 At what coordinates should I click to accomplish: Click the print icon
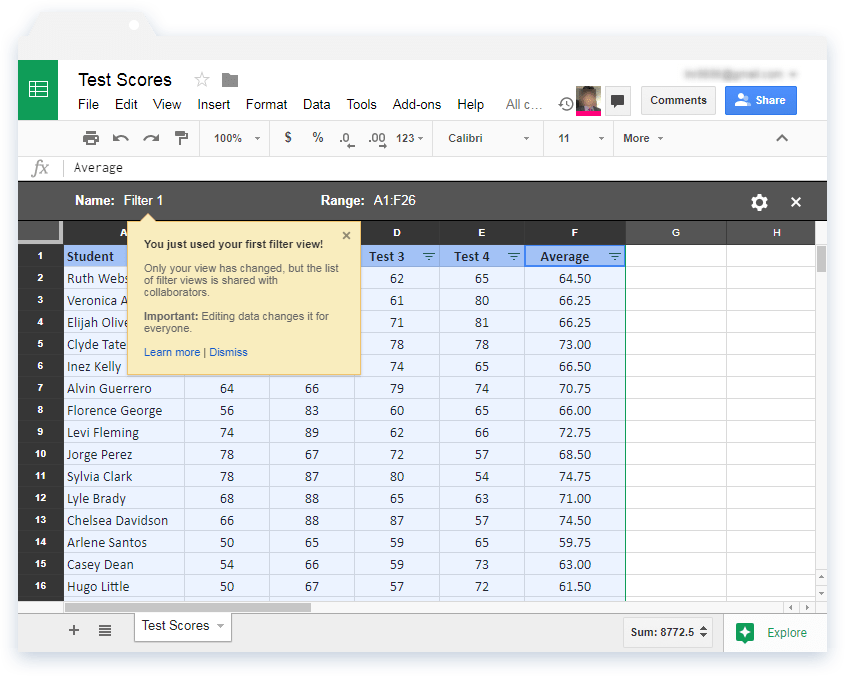click(x=91, y=139)
